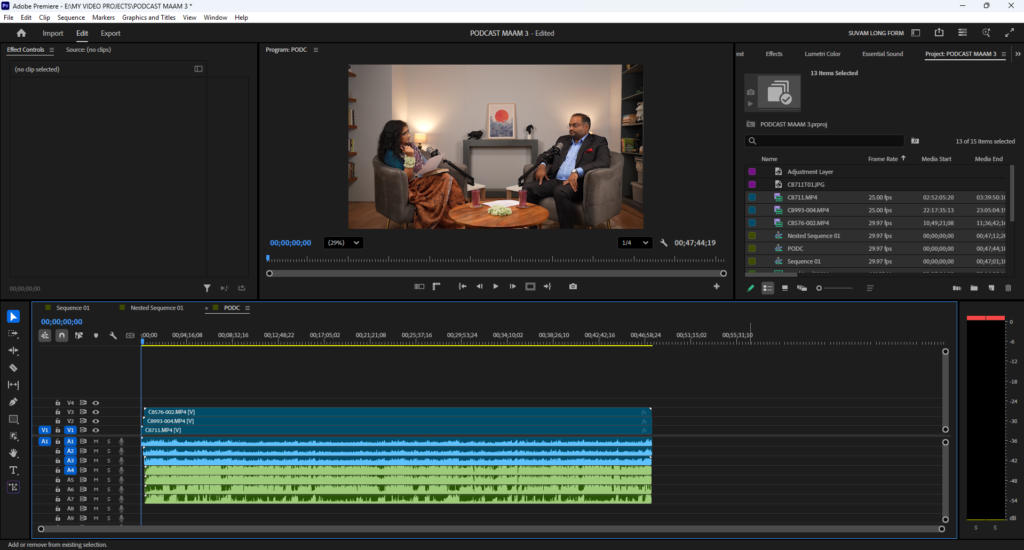
Task: Click the Adjustment Layer purple label swatch
Action: pos(752,172)
